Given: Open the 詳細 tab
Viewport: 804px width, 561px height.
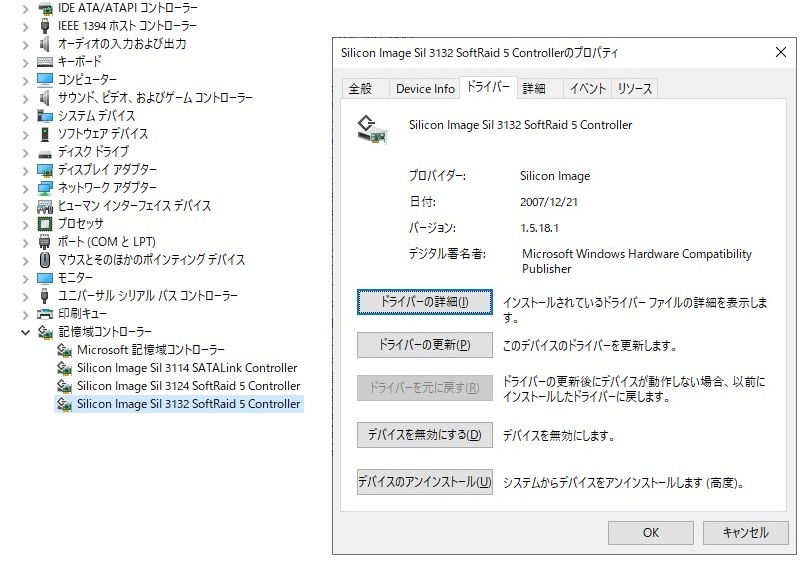Looking at the screenshot, I should tap(538, 89).
